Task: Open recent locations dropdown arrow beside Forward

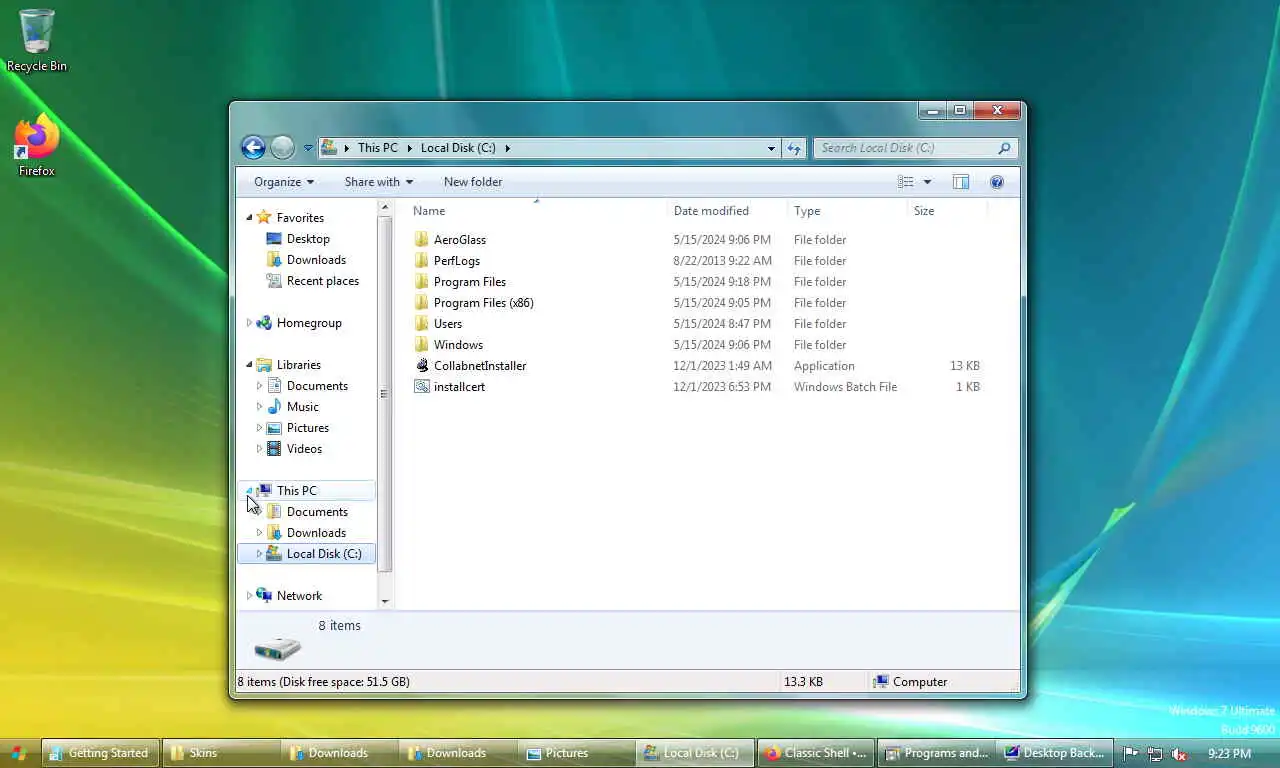Action: click(x=308, y=148)
